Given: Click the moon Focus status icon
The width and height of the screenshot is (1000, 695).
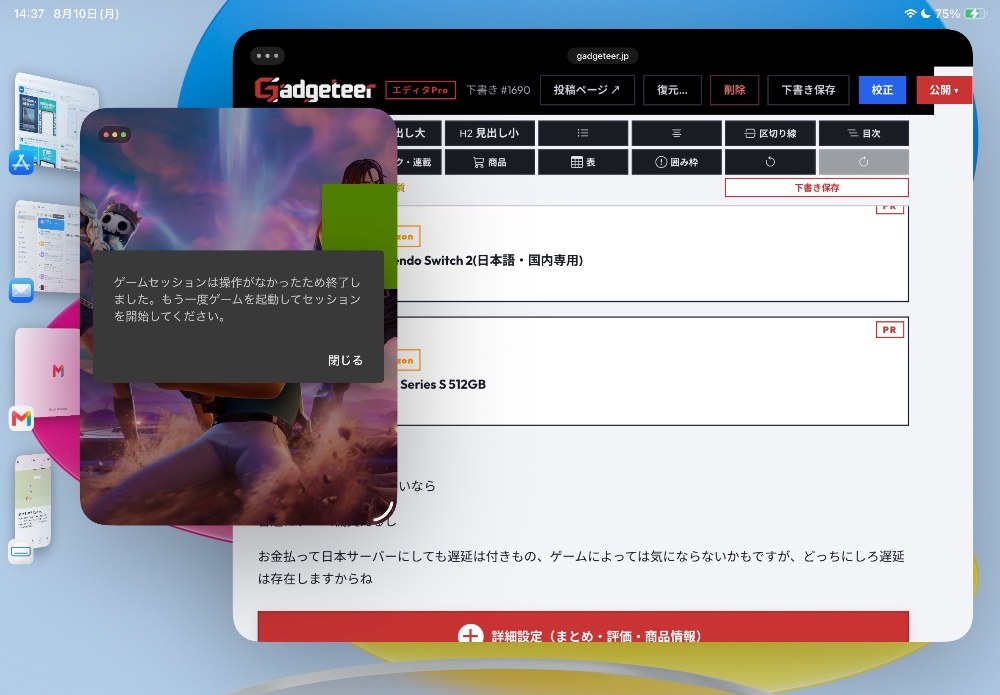Looking at the screenshot, I should pyautogui.click(x=925, y=13).
